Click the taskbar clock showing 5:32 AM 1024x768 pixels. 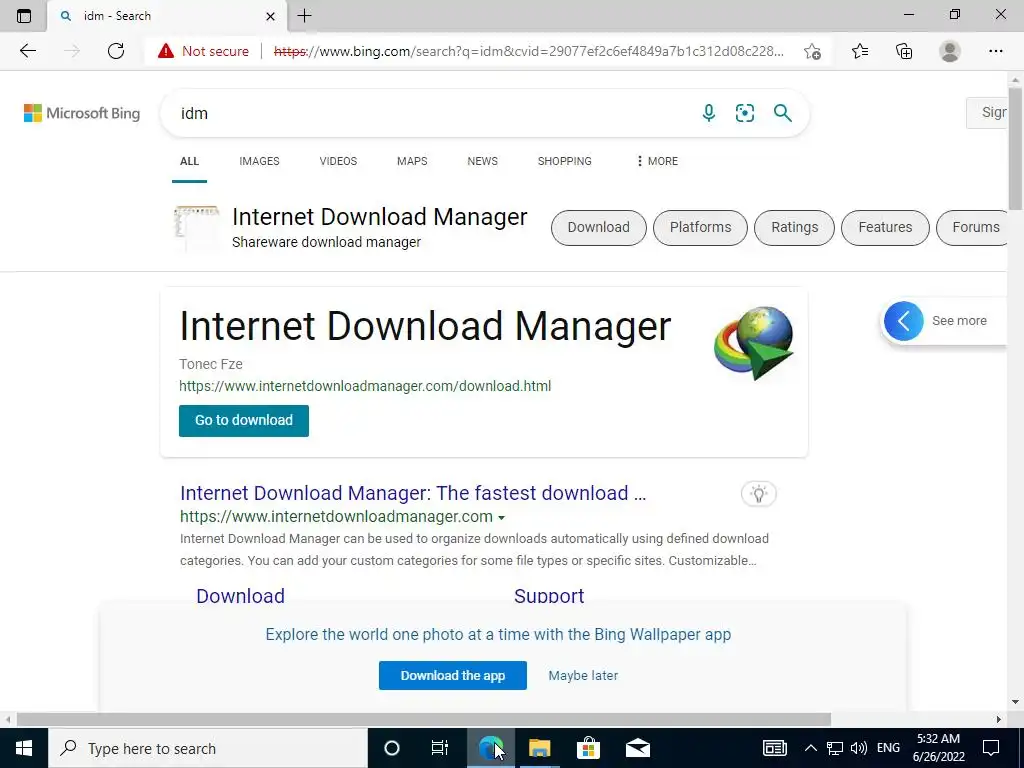pos(938,748)
